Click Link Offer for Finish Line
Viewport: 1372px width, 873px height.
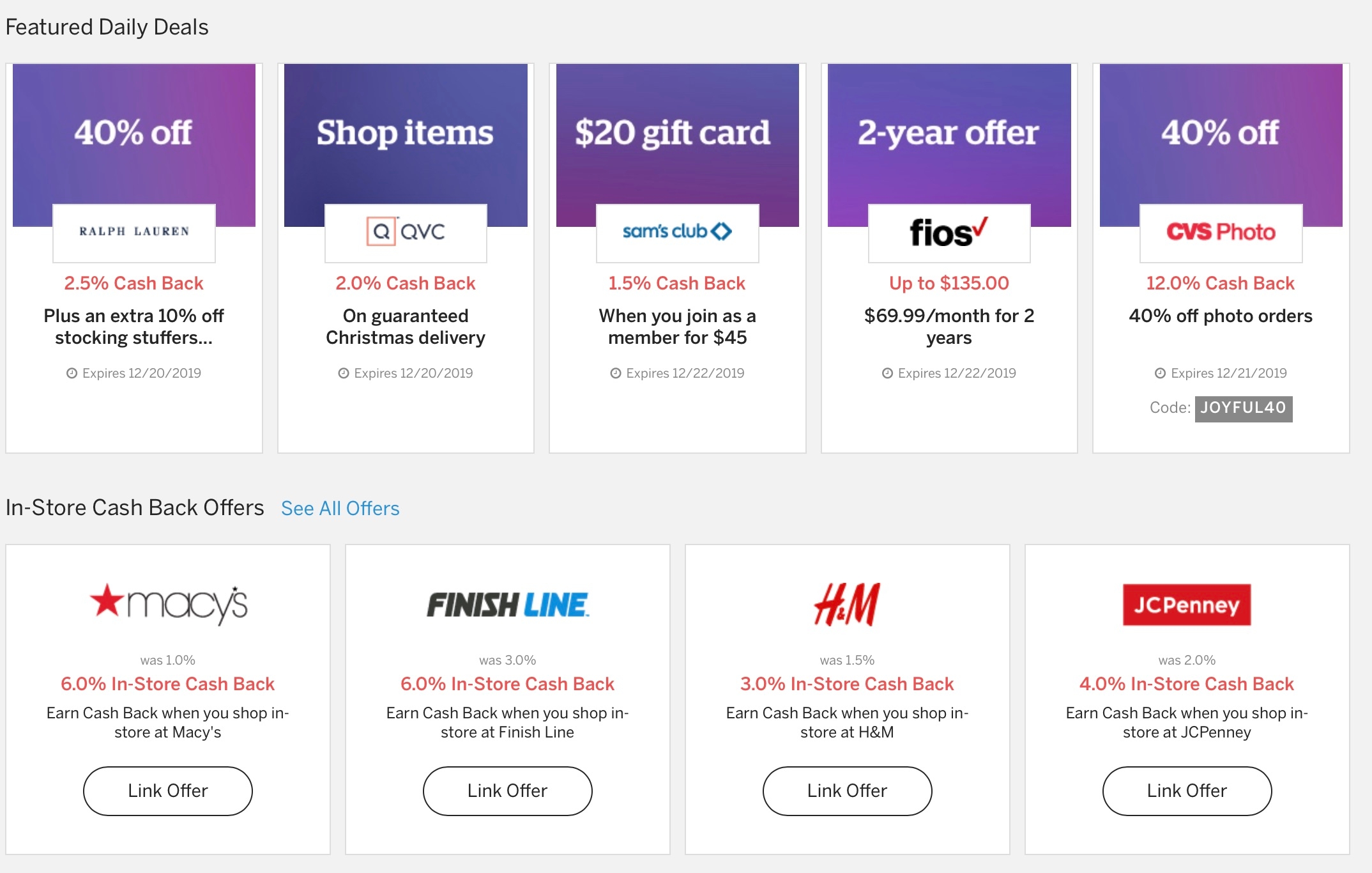[x=507, y=791]
